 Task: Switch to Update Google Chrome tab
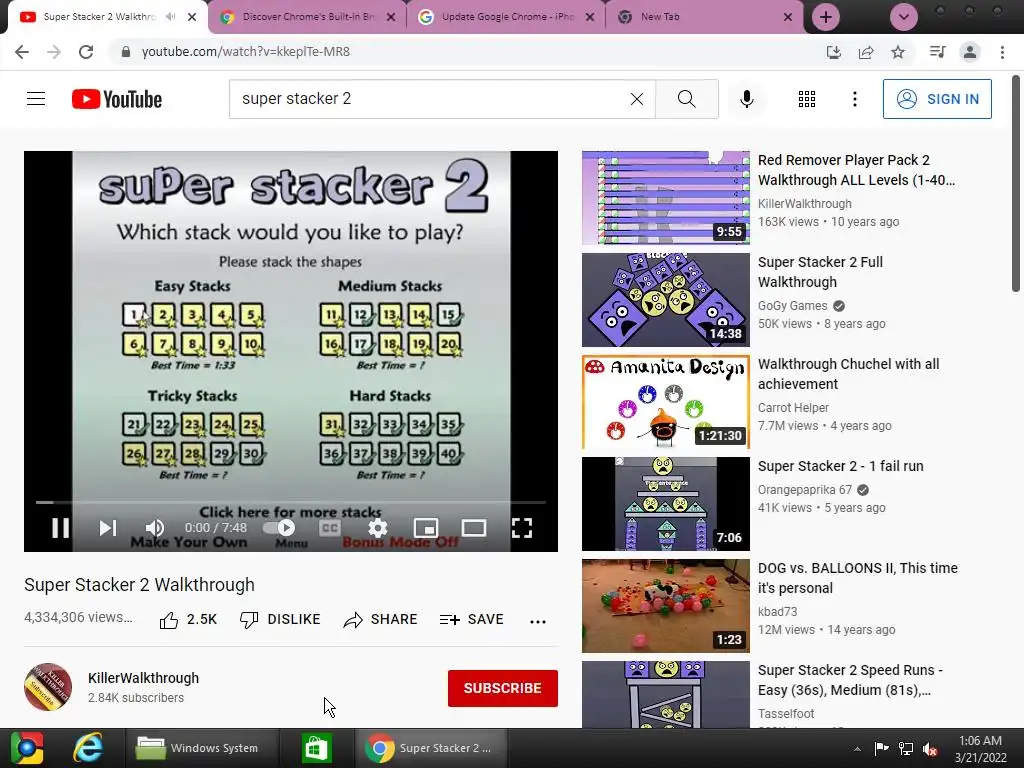[506, 17]
